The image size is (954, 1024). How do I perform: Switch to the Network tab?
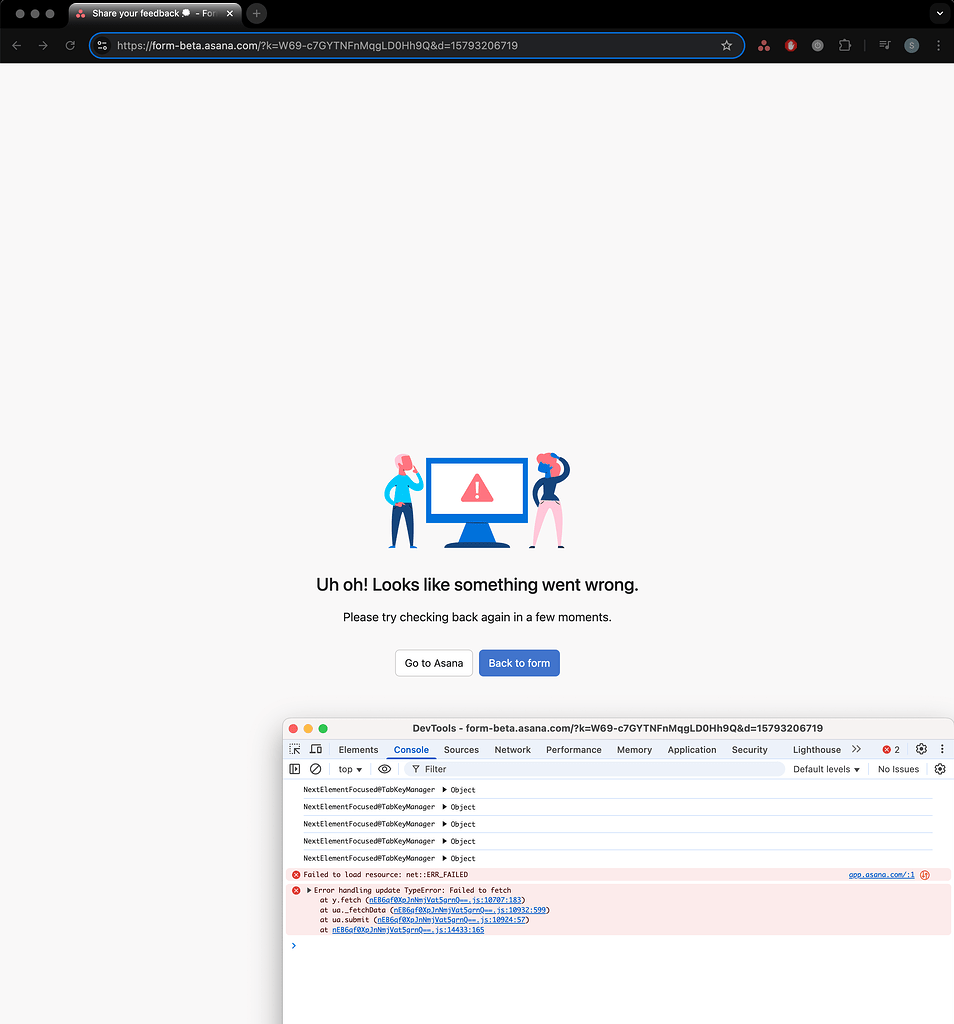tap(512, 749)
